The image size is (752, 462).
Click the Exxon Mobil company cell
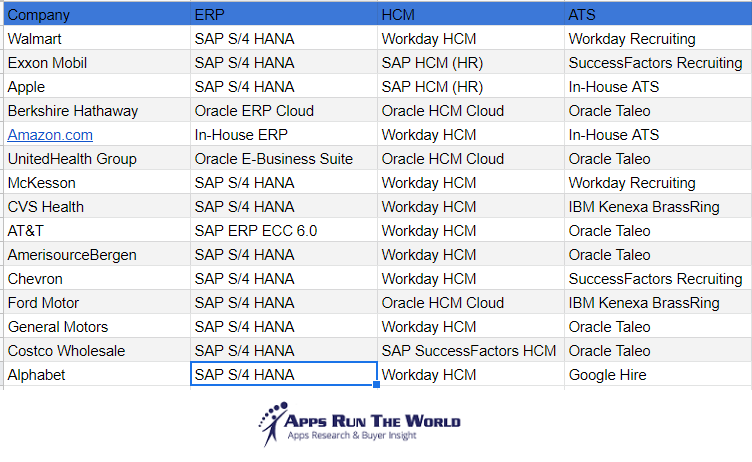(x=97, y=62)
